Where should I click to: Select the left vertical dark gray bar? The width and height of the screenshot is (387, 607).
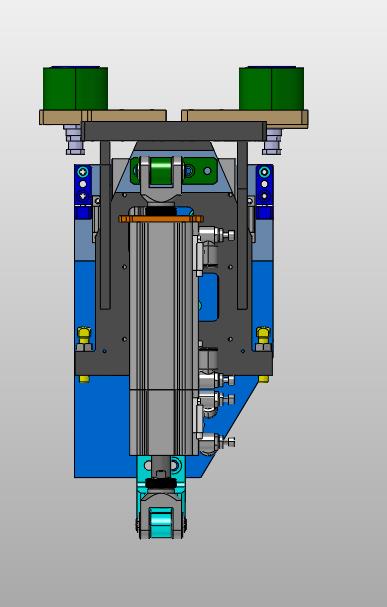(105, 225)
